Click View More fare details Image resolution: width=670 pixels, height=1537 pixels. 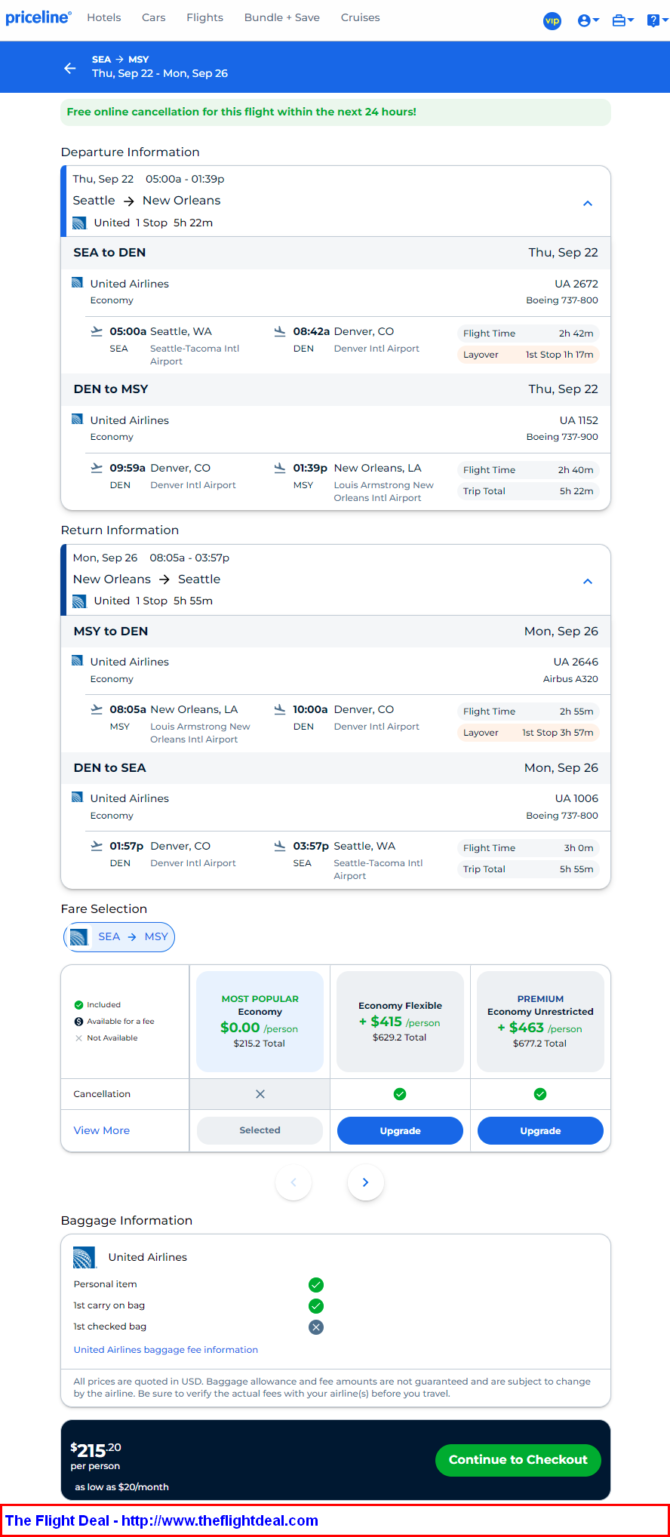(101, 1130)
